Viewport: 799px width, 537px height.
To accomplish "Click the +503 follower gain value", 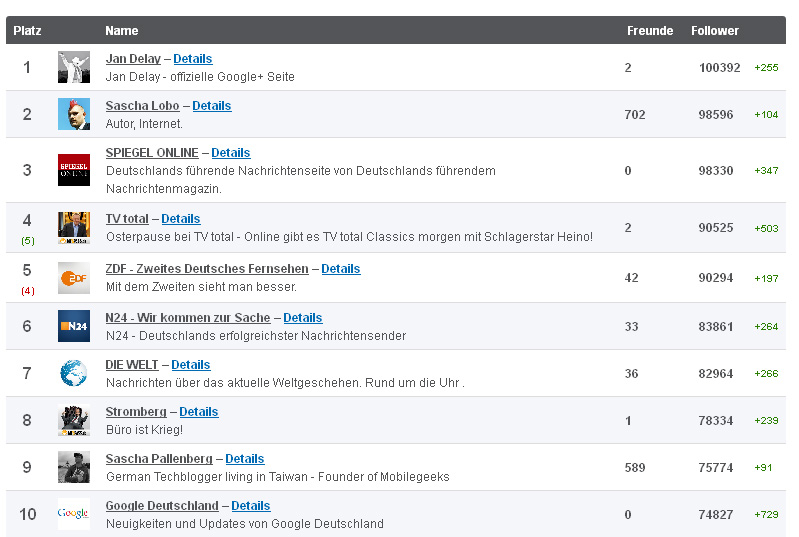I will (x=766, y=228).
